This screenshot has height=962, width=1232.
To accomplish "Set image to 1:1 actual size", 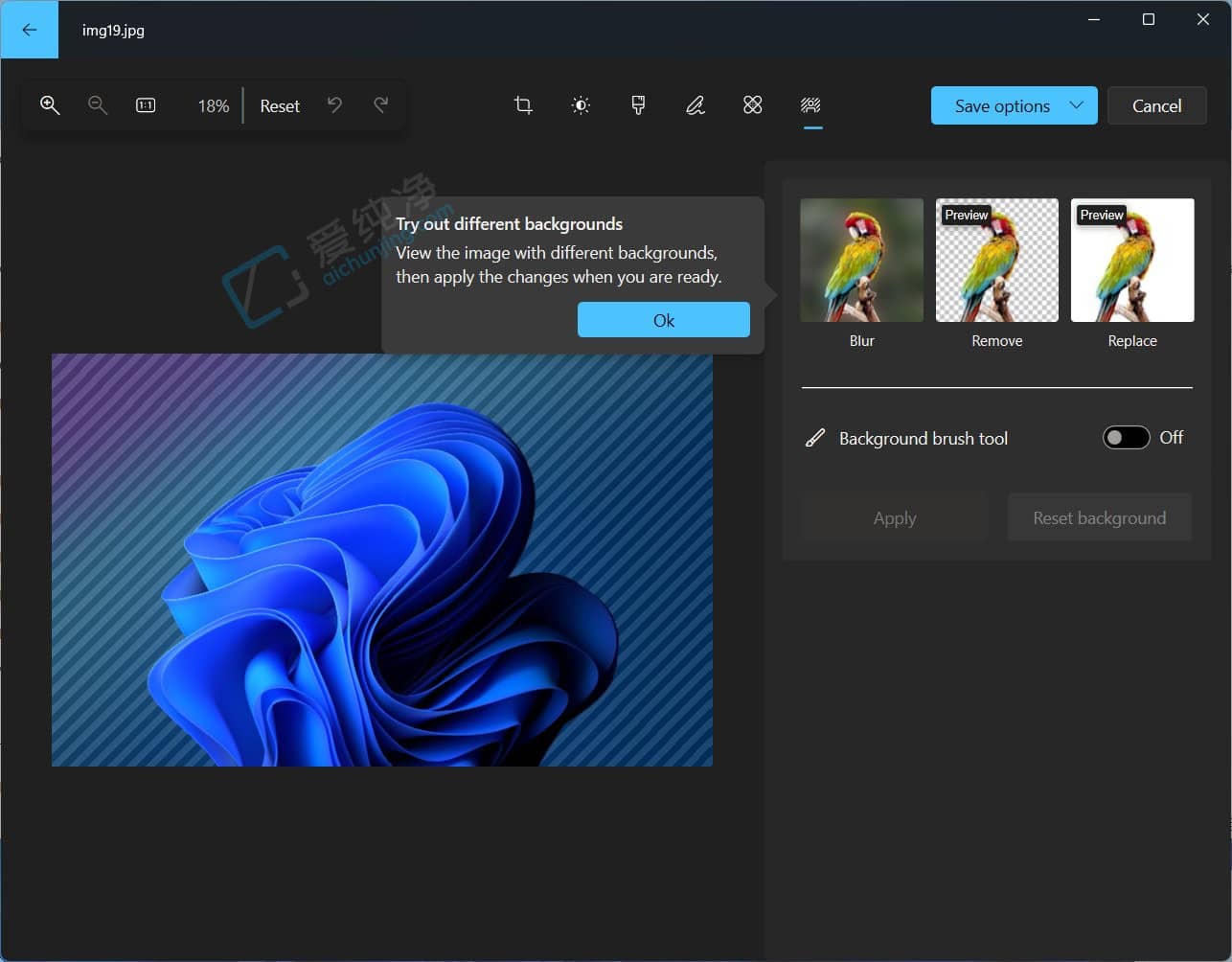I will pyautogui.click(x=145, y=105).
